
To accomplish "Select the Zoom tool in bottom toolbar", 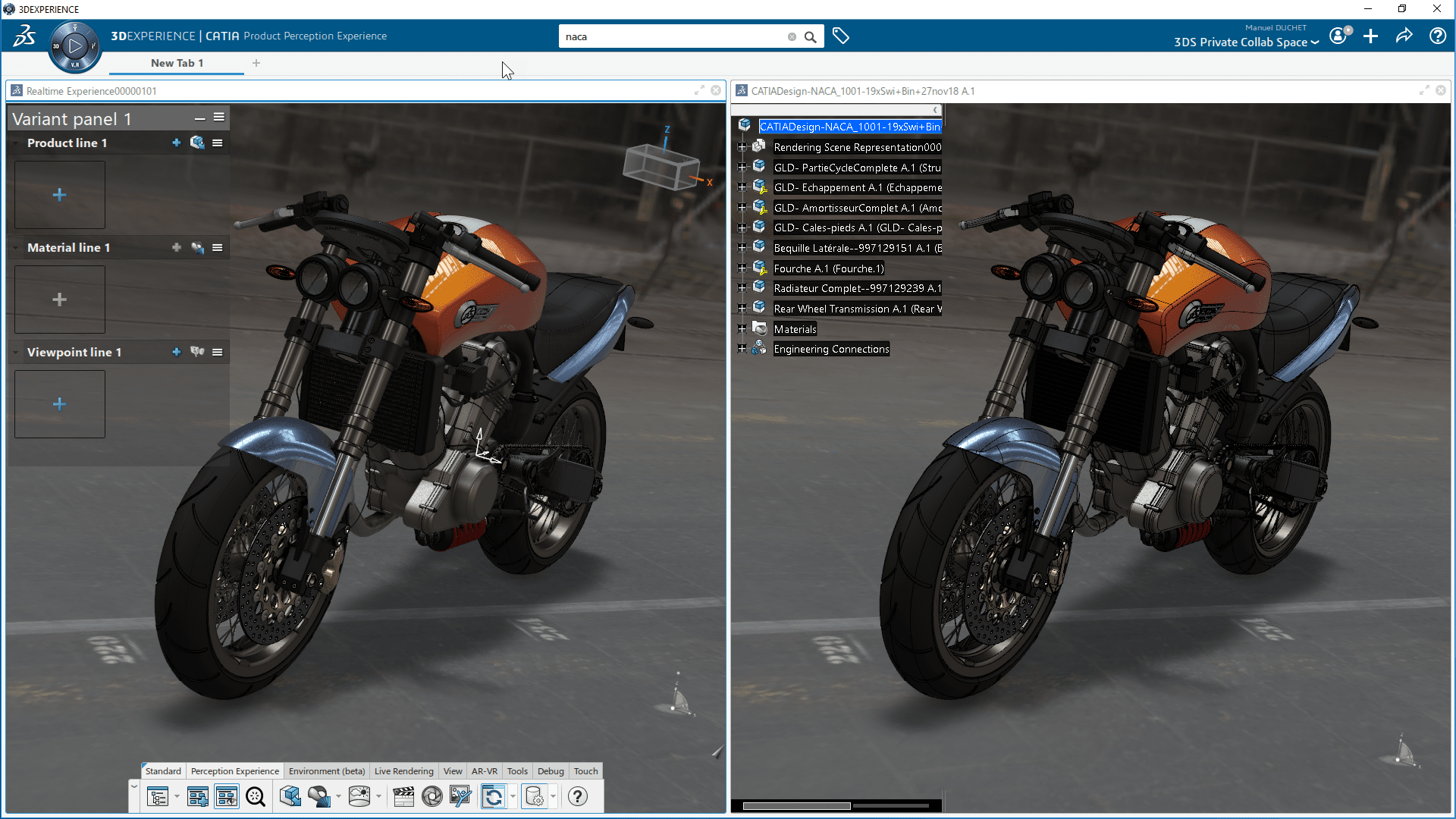I will click(x=256, y=796).
